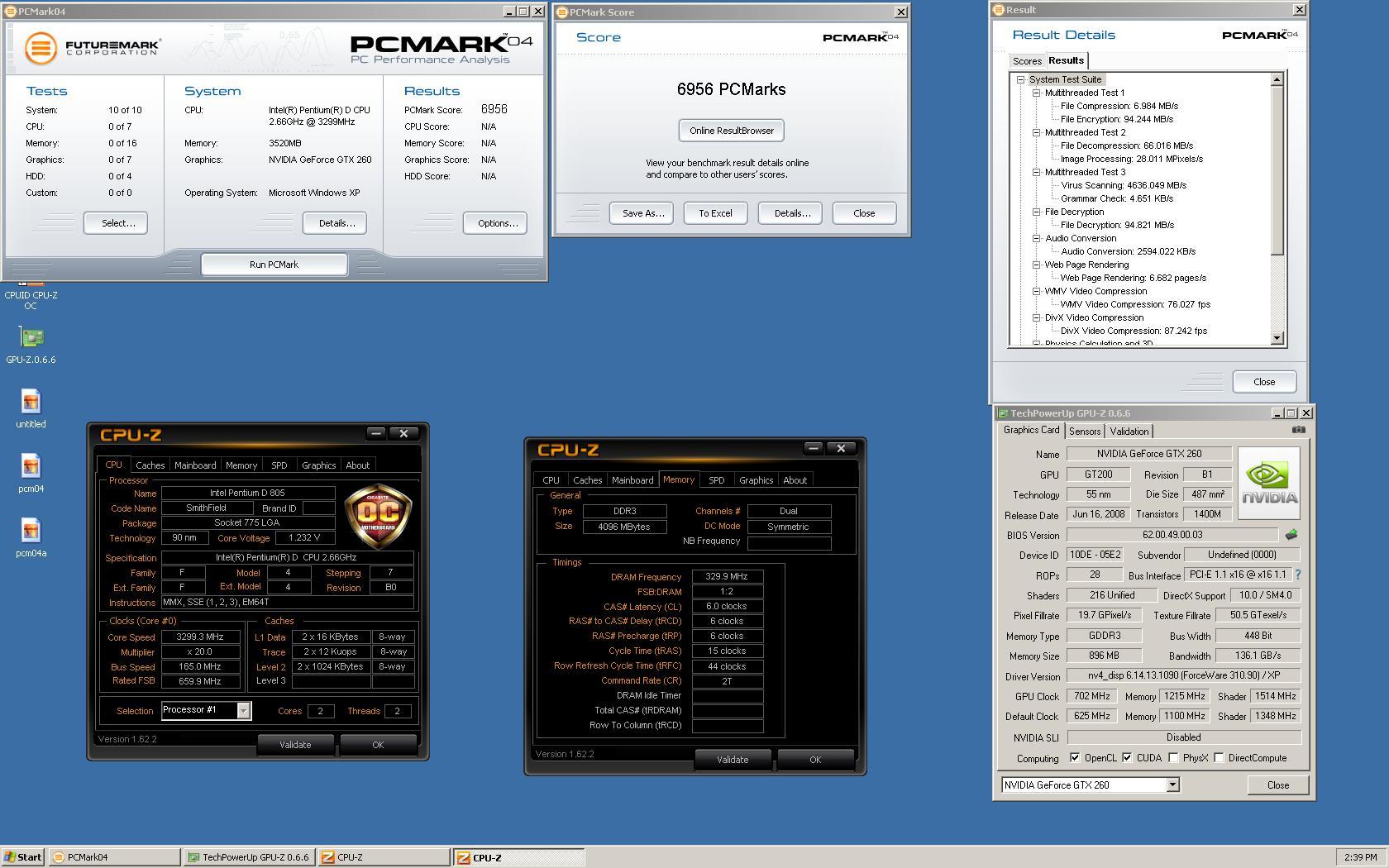
Task: Switch to PCMark04 in the taskbar
Action: (x=114, y=857)
